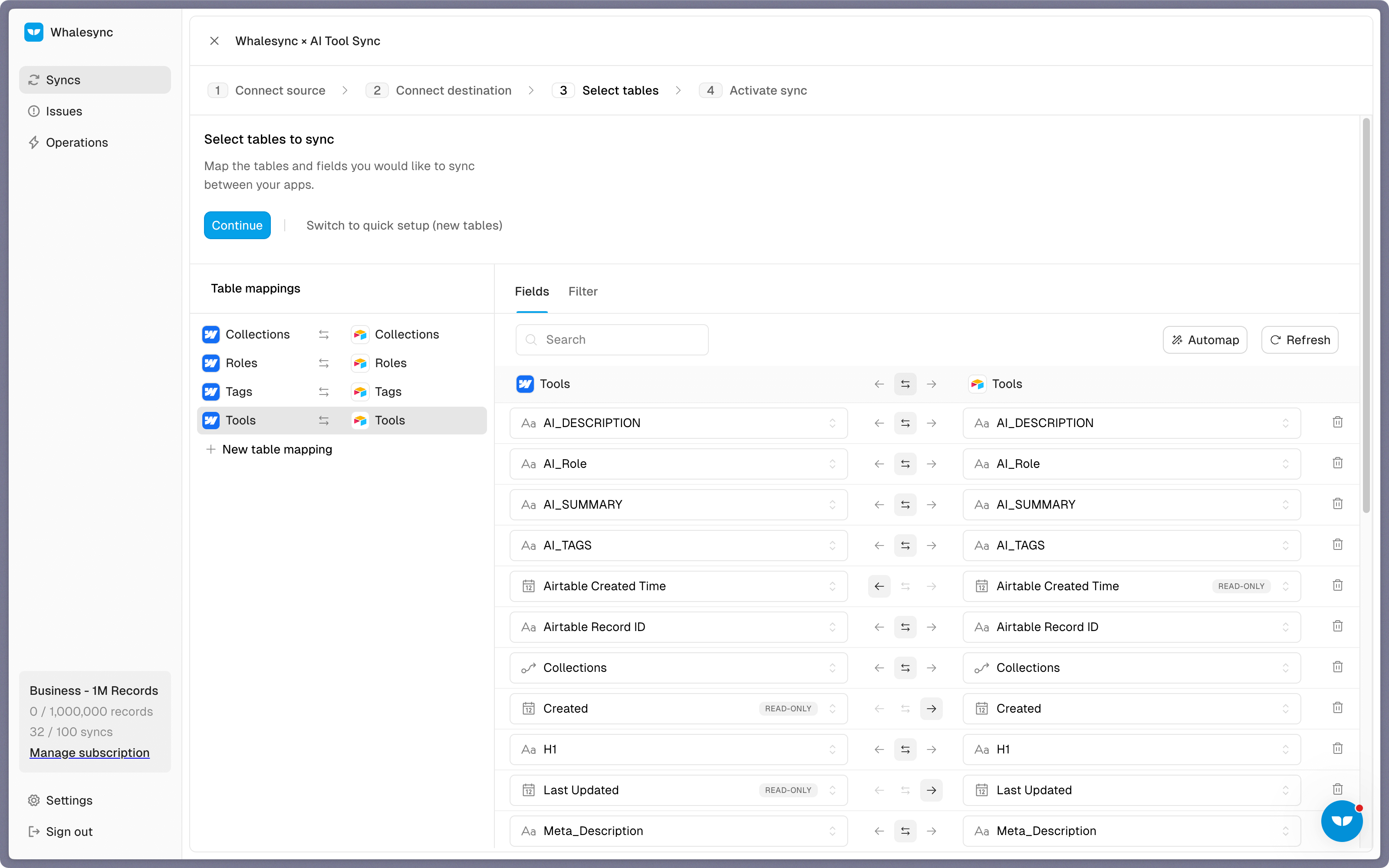Refresh the field list
Image resolution: width=1389 pixels, height=868 pixels.
click(x=1300, y=340)
